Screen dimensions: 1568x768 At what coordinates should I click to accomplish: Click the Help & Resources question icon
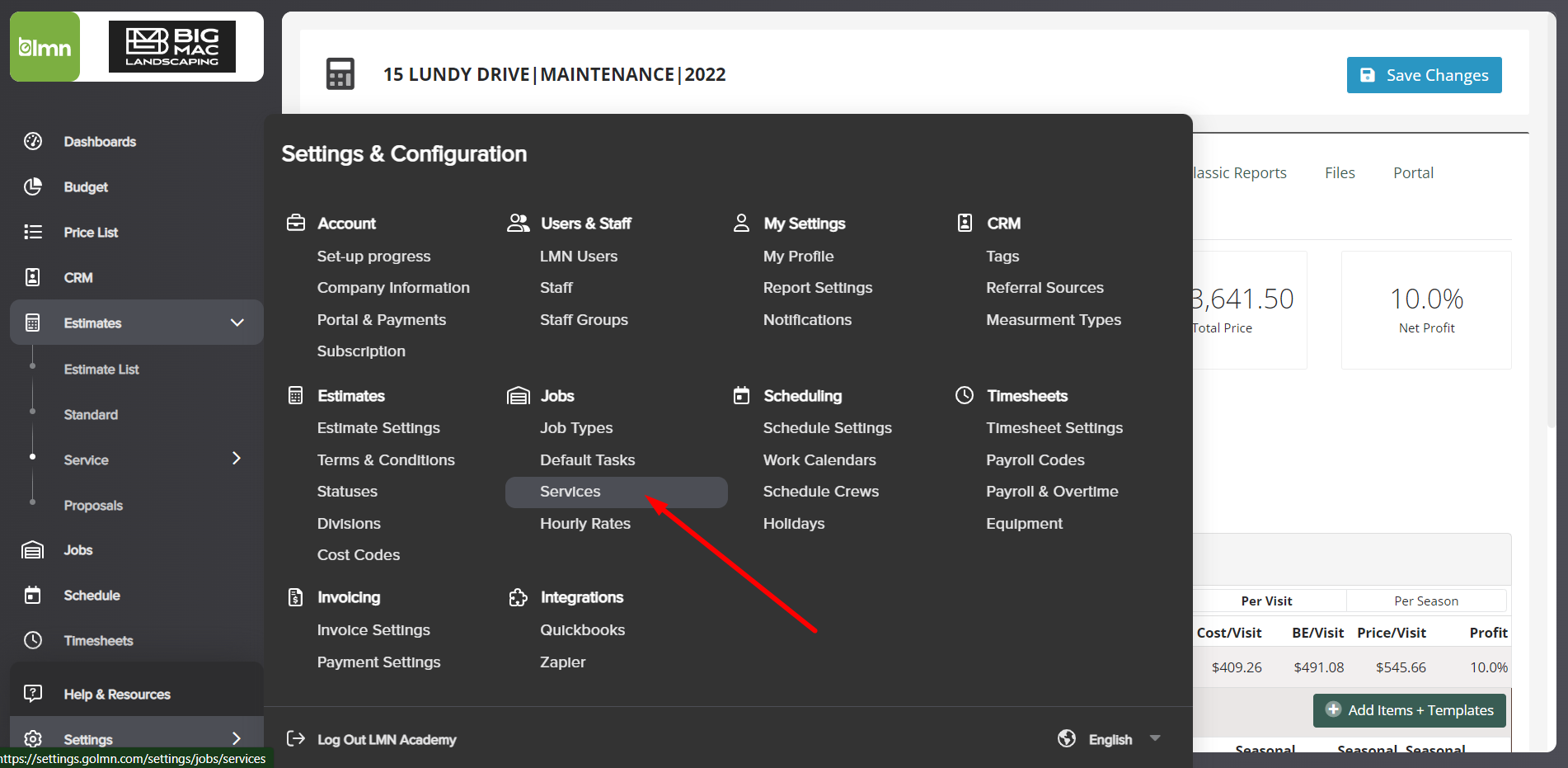point(33,694)
